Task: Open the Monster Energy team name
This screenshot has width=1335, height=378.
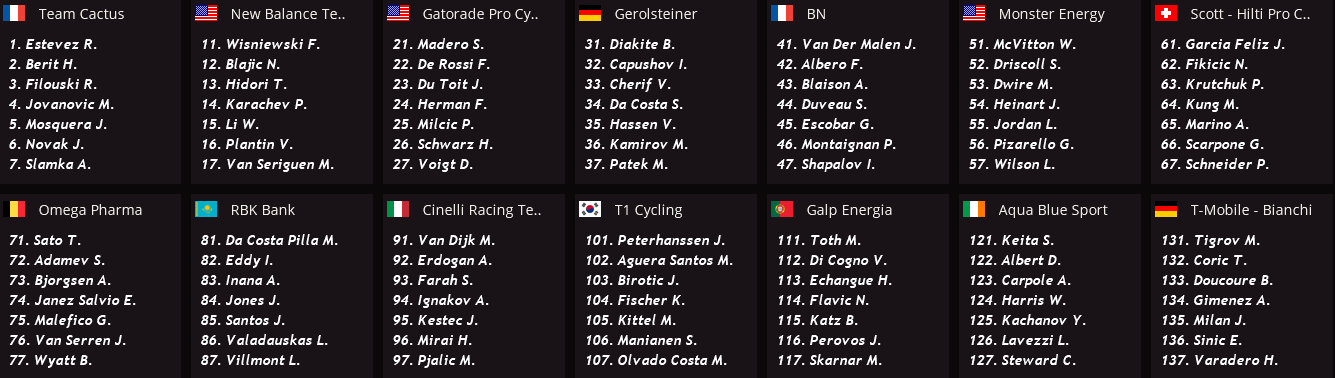Action: pos(1051,15)
